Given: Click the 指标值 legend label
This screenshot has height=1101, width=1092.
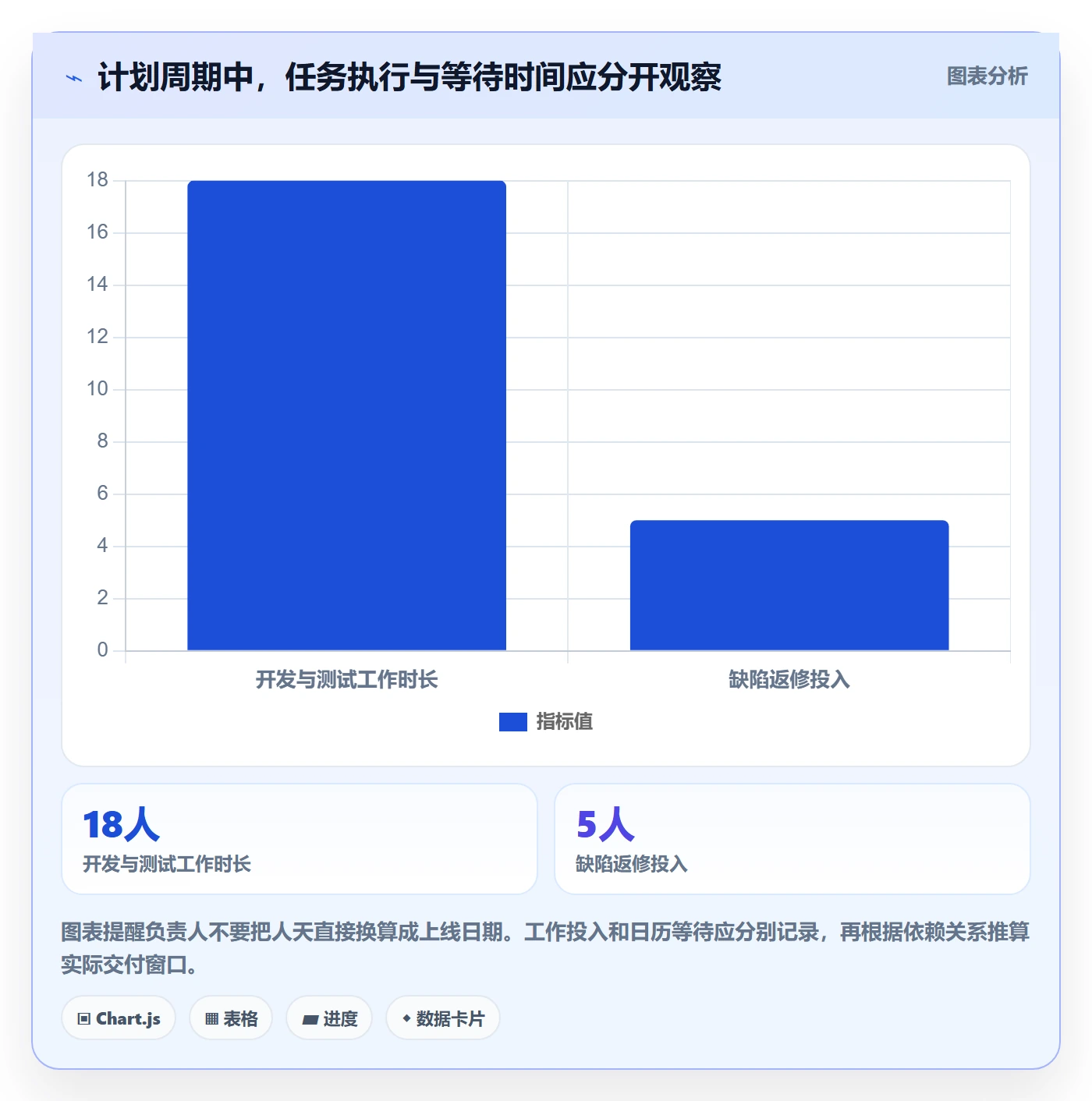Looking at the screenshot, I should [x=565, y=722].
